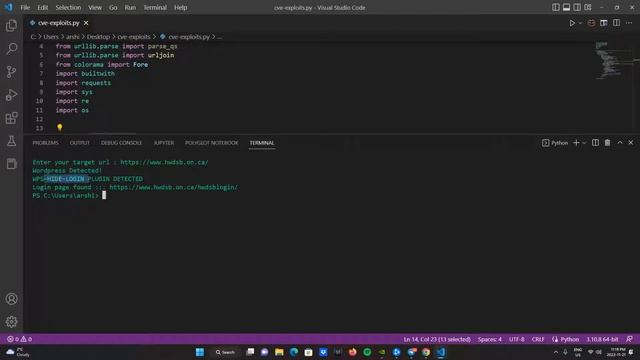Open the Windows Start menu
Image resolution: width=640 pixels, height=360 pixels.
(x=200, y=352)
